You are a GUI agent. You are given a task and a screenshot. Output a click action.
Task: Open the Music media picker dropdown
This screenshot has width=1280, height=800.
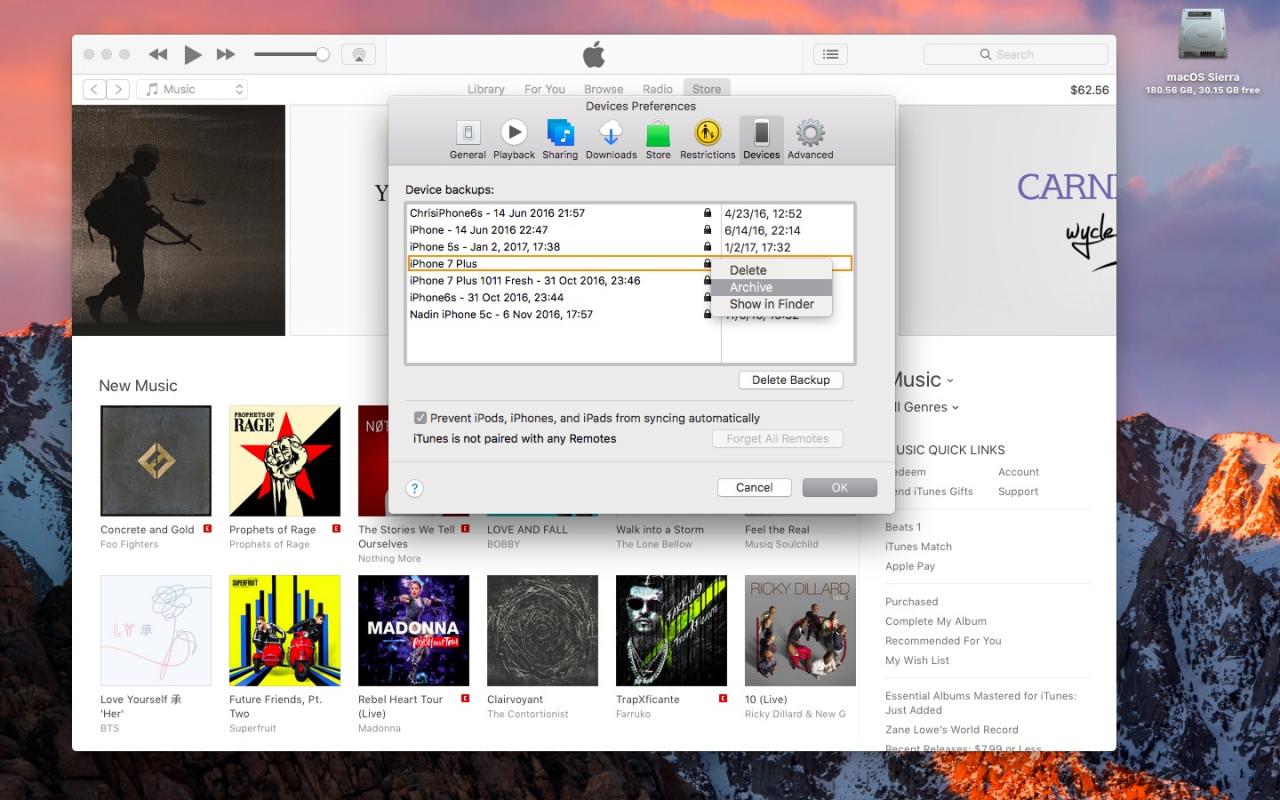click(191, 89)
